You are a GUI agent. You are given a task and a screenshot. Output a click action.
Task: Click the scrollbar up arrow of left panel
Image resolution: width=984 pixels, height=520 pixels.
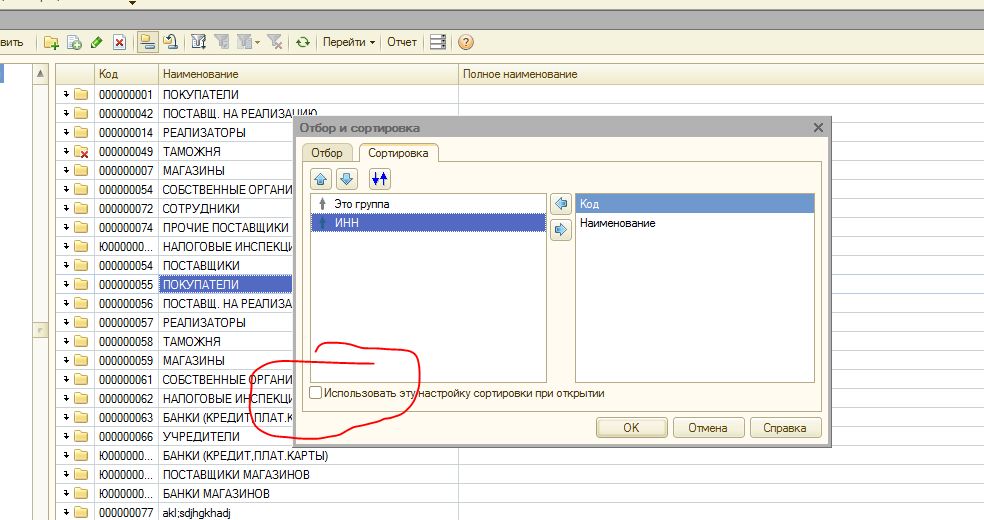40,73
